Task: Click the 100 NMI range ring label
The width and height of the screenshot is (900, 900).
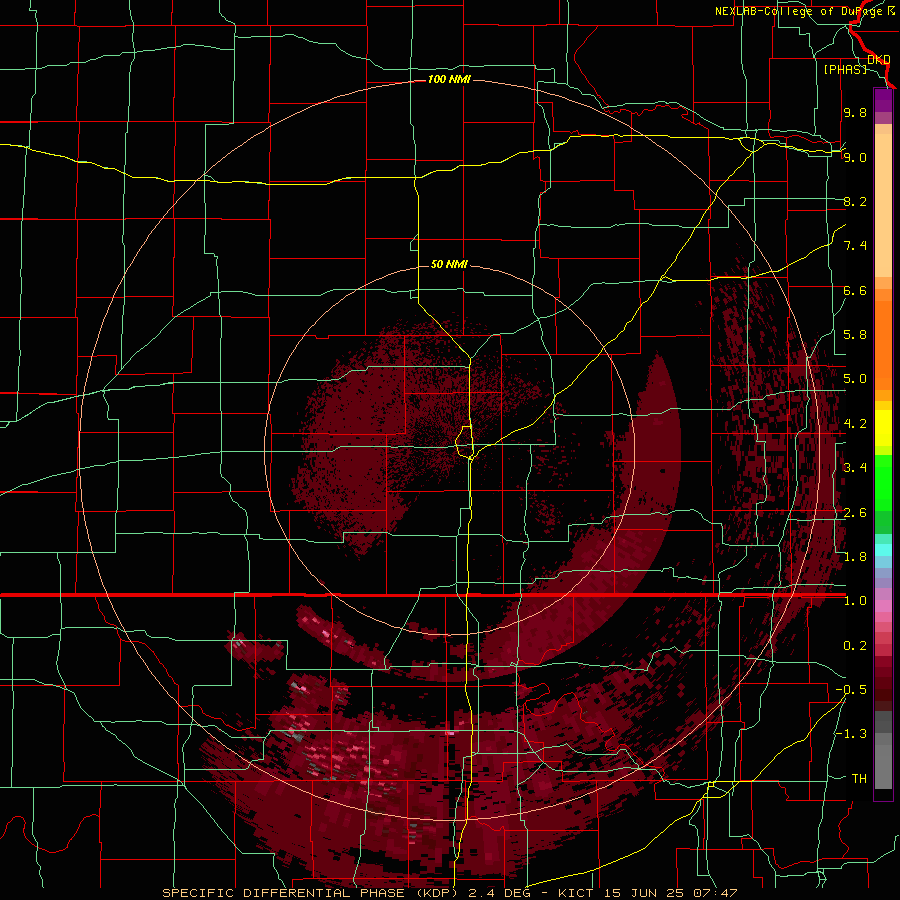Action: pyautogui.click(x=449, y=79)
